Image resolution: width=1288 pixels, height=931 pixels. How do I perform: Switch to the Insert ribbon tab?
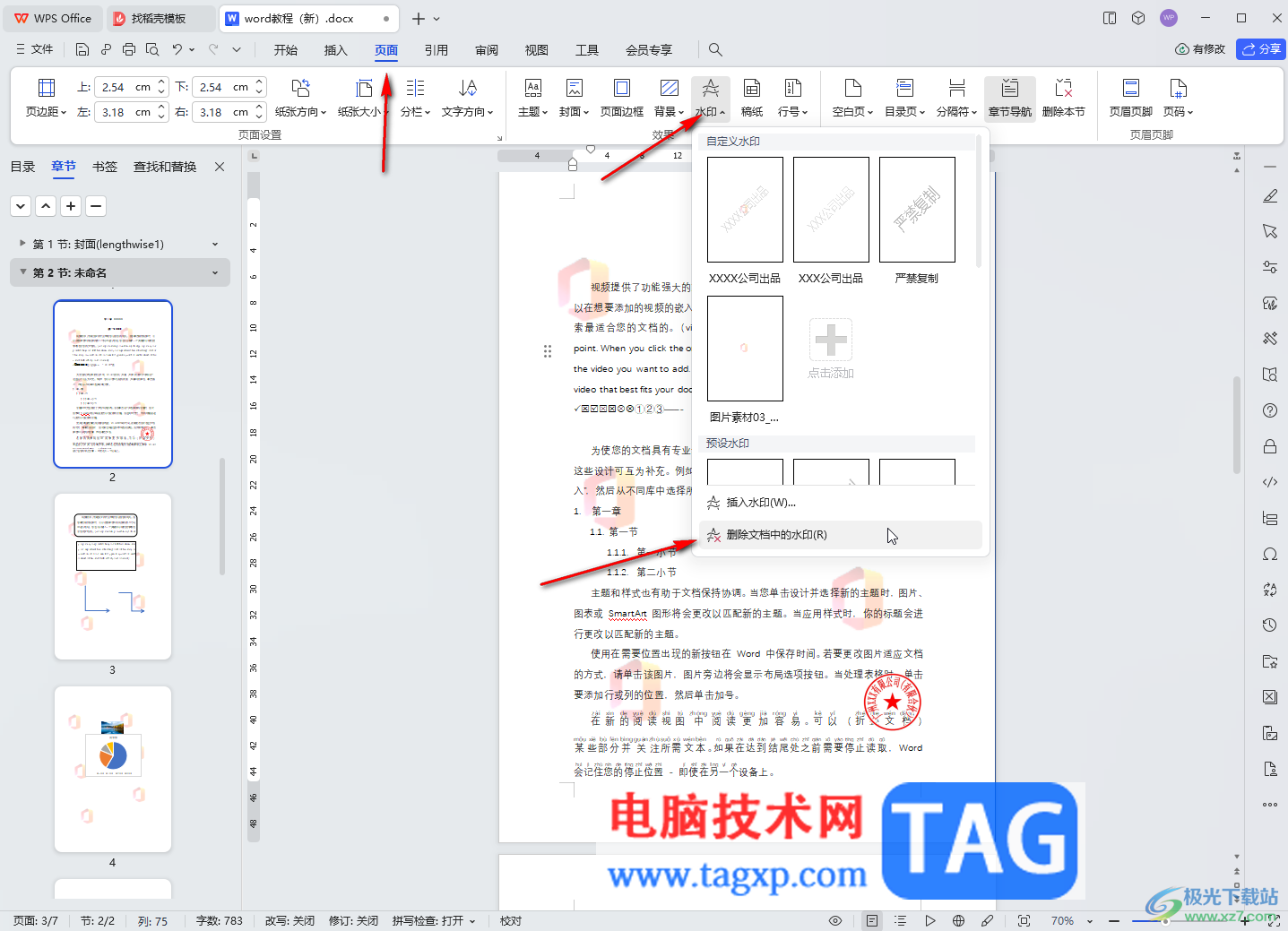tap(336, 50)
